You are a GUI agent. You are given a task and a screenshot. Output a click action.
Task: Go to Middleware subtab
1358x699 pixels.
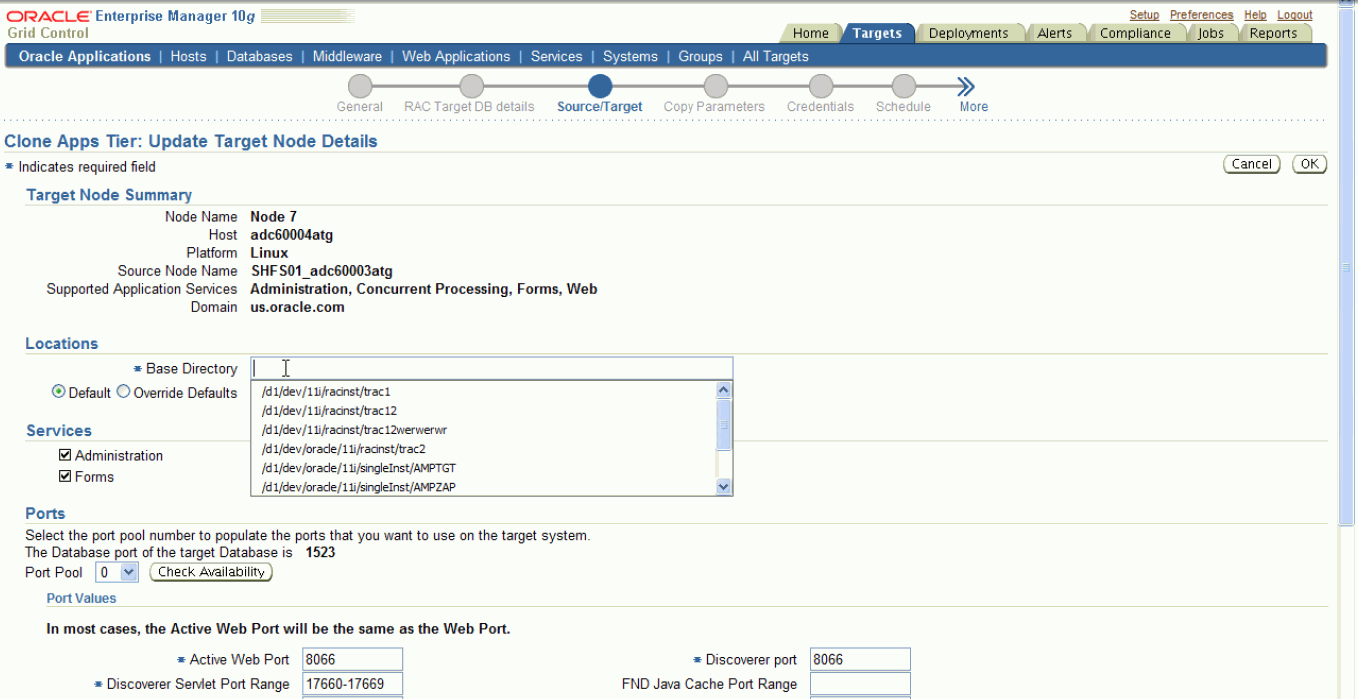coord(347,56)
